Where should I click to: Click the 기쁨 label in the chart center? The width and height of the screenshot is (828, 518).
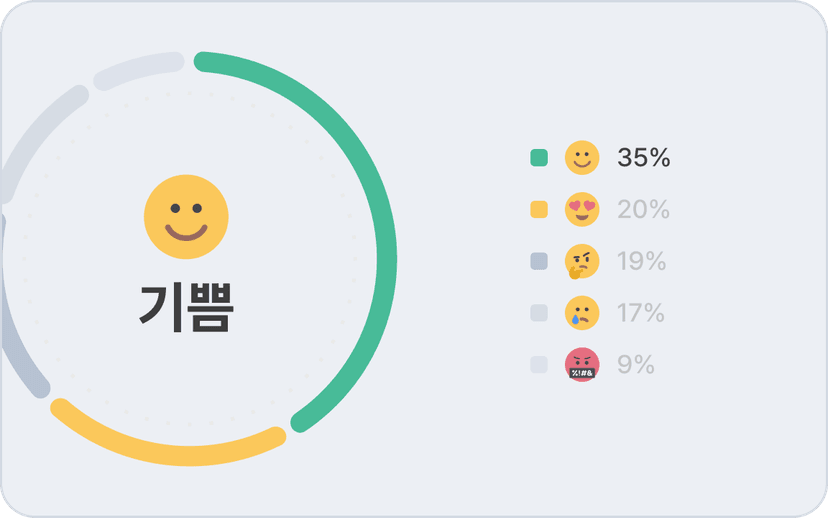186,308
